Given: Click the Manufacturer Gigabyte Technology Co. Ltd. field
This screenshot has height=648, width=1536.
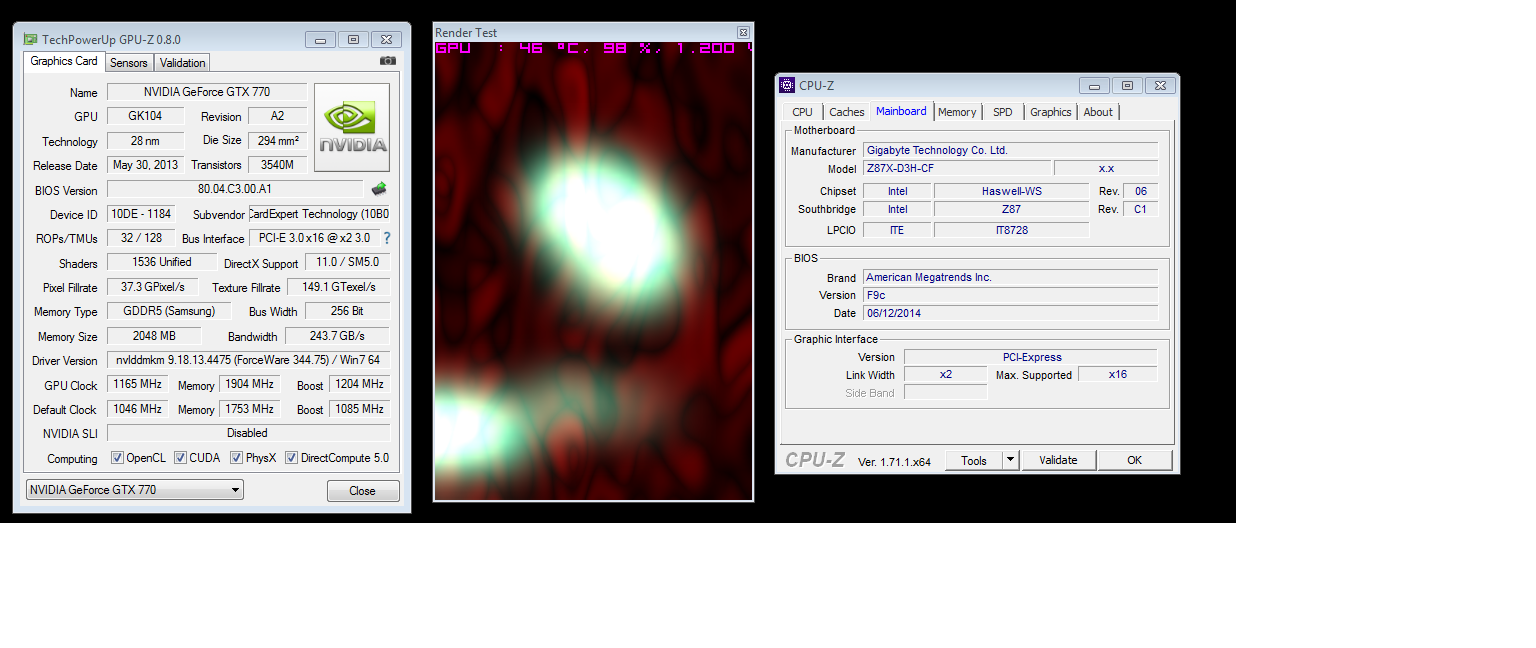Looking at the screenshot, I should (x=1010, y=150).
